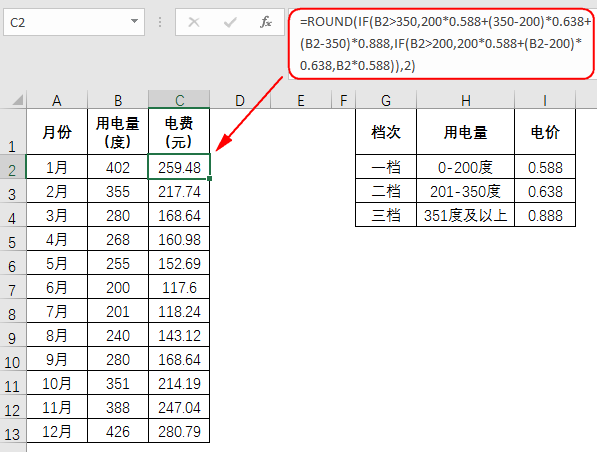Select row 13 header

(13, 431)
